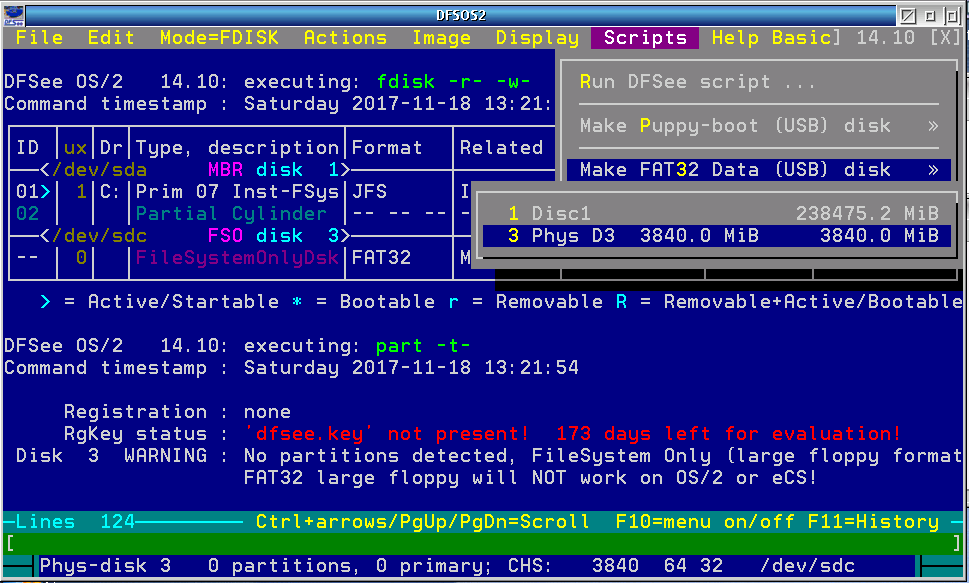969x583 pixels.
Task: Open the Image menu
Action: coord(441,38)
